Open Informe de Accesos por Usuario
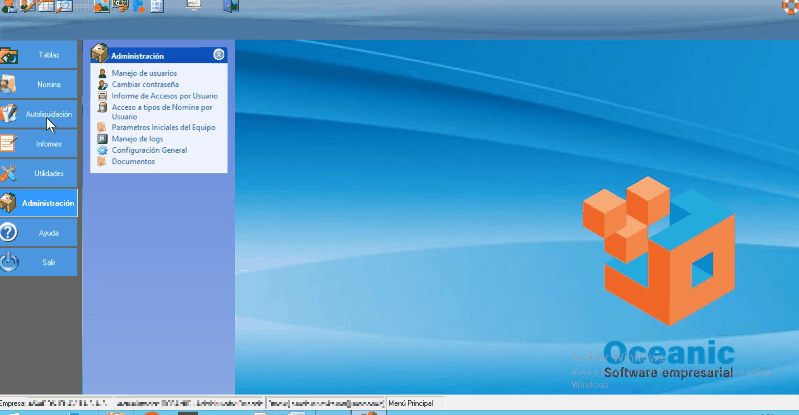799x415 pixels. tap(164, 96)
